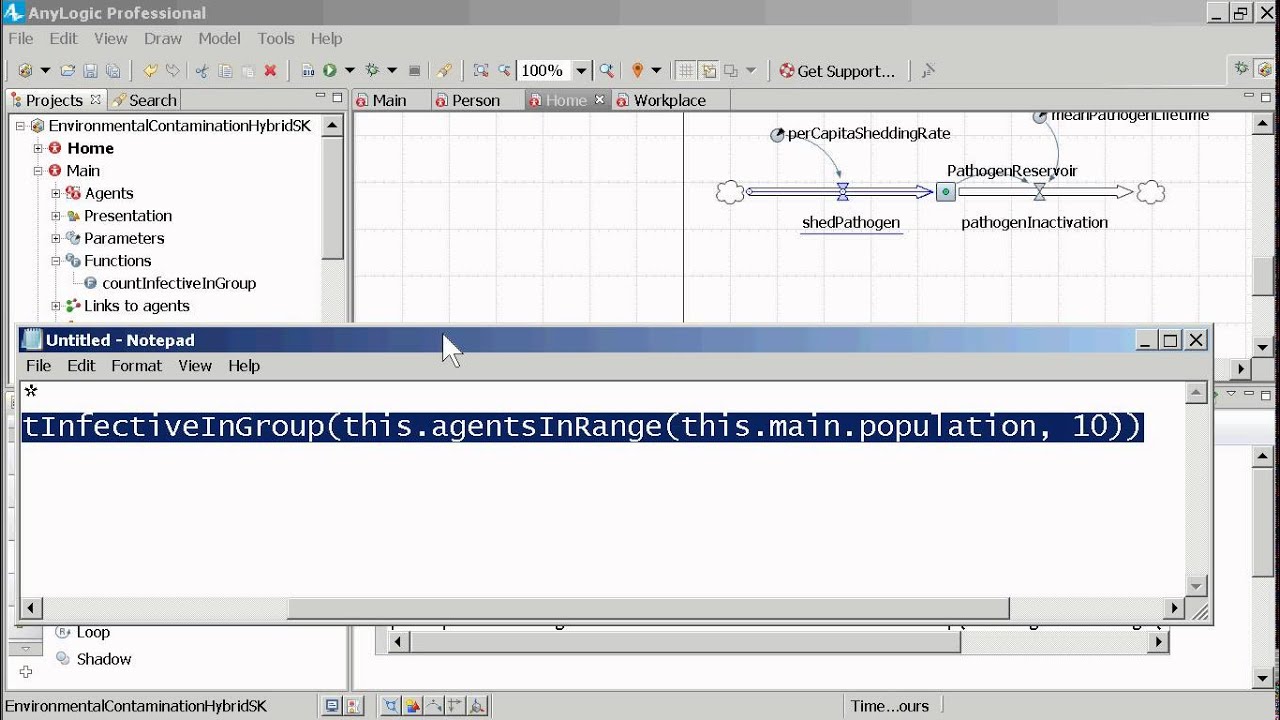Open the Run model dropdown arrow
This screenshot has height=720, width=1280.
pos(350,71)
